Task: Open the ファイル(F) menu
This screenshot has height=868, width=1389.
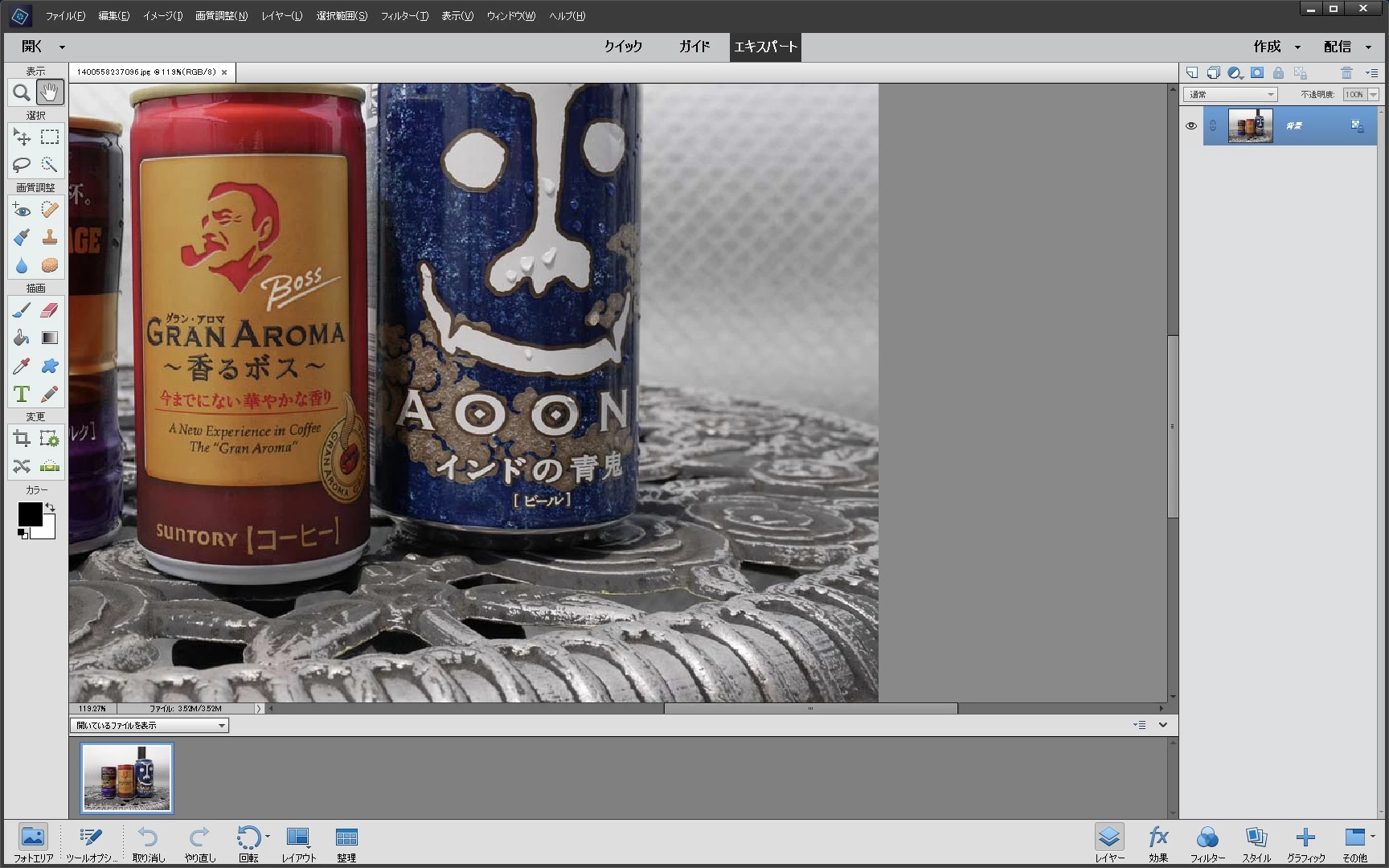Action: (65, 16)
